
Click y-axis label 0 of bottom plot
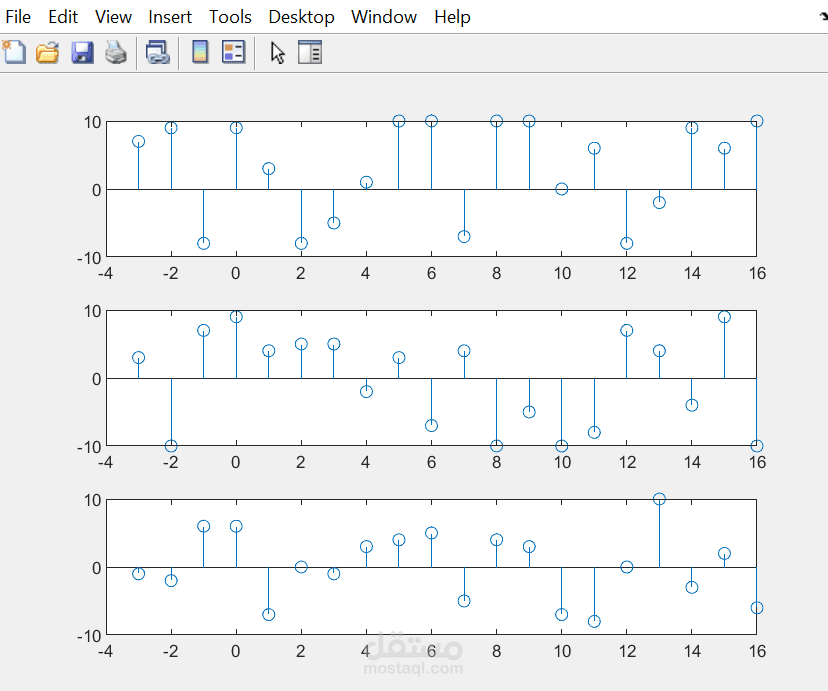[x=96, y=569]
